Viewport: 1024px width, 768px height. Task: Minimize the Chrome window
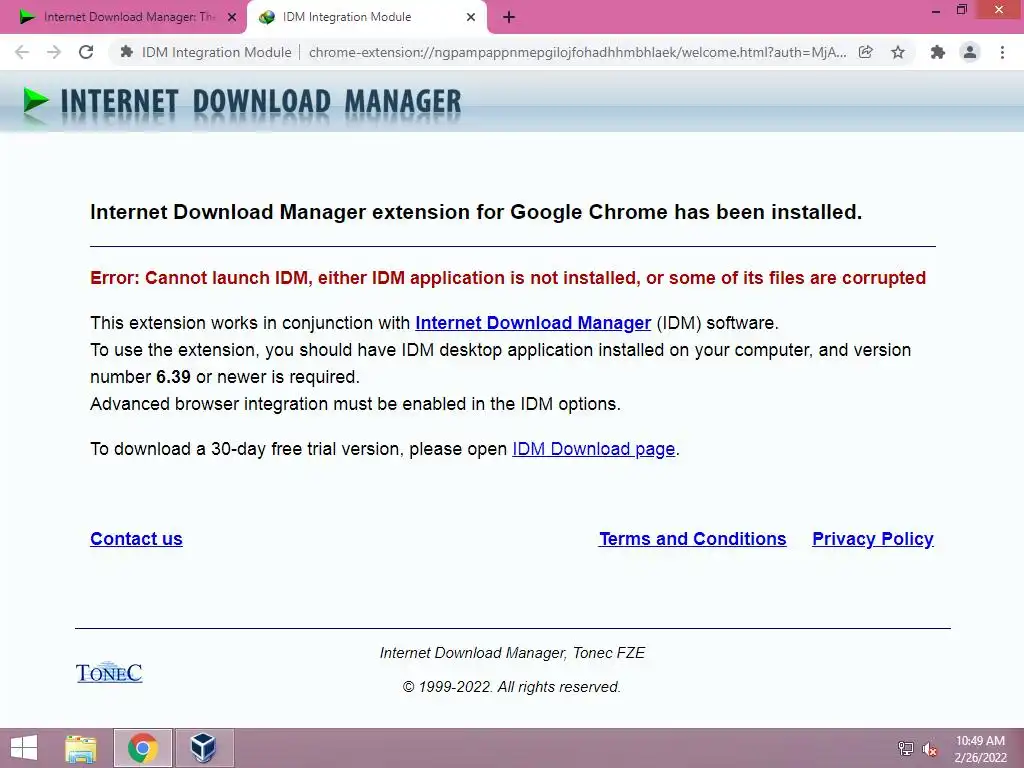pyautogui.click(x=936, y=11)
